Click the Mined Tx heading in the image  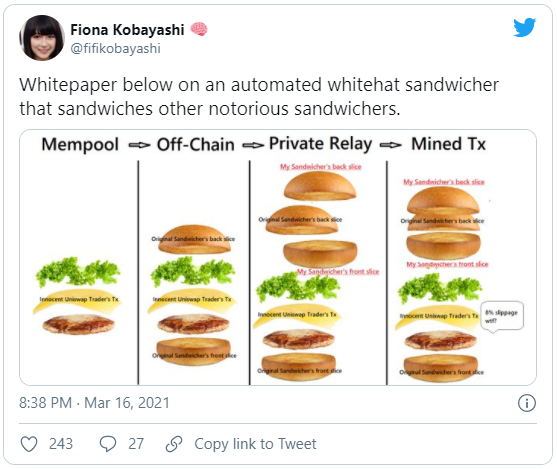(x=448, y=144)
